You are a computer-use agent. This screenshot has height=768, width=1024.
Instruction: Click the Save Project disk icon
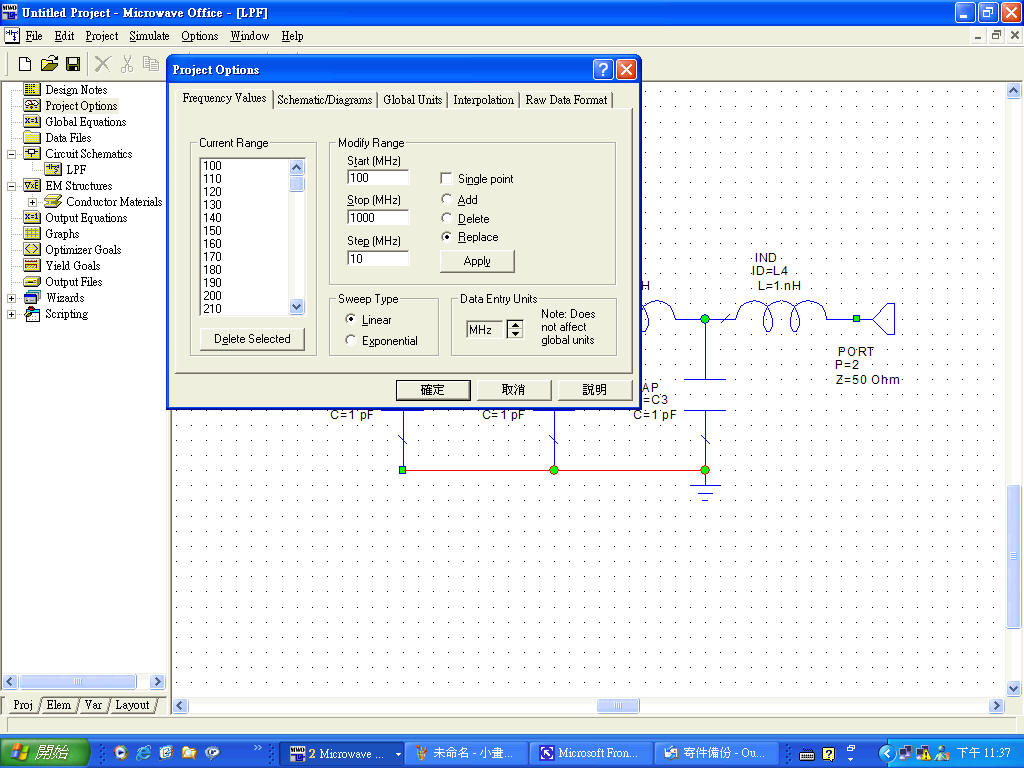73,63
